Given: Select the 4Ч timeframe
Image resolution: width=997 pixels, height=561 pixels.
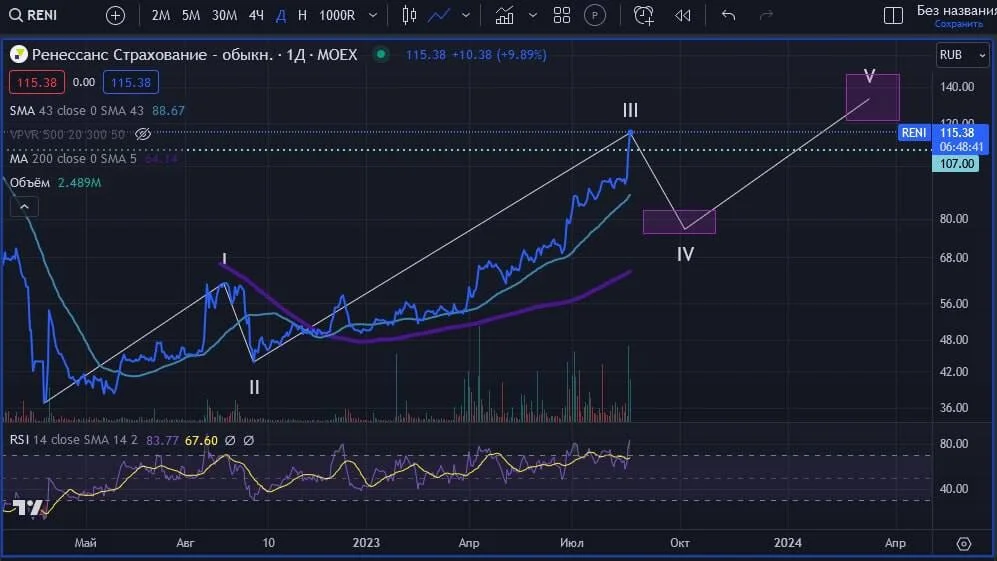Looking at the screenshot, I should point(256,15).
